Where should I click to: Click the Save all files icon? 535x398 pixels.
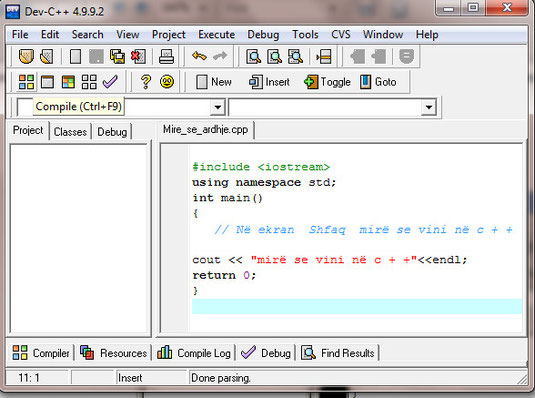tap(117, 56)
